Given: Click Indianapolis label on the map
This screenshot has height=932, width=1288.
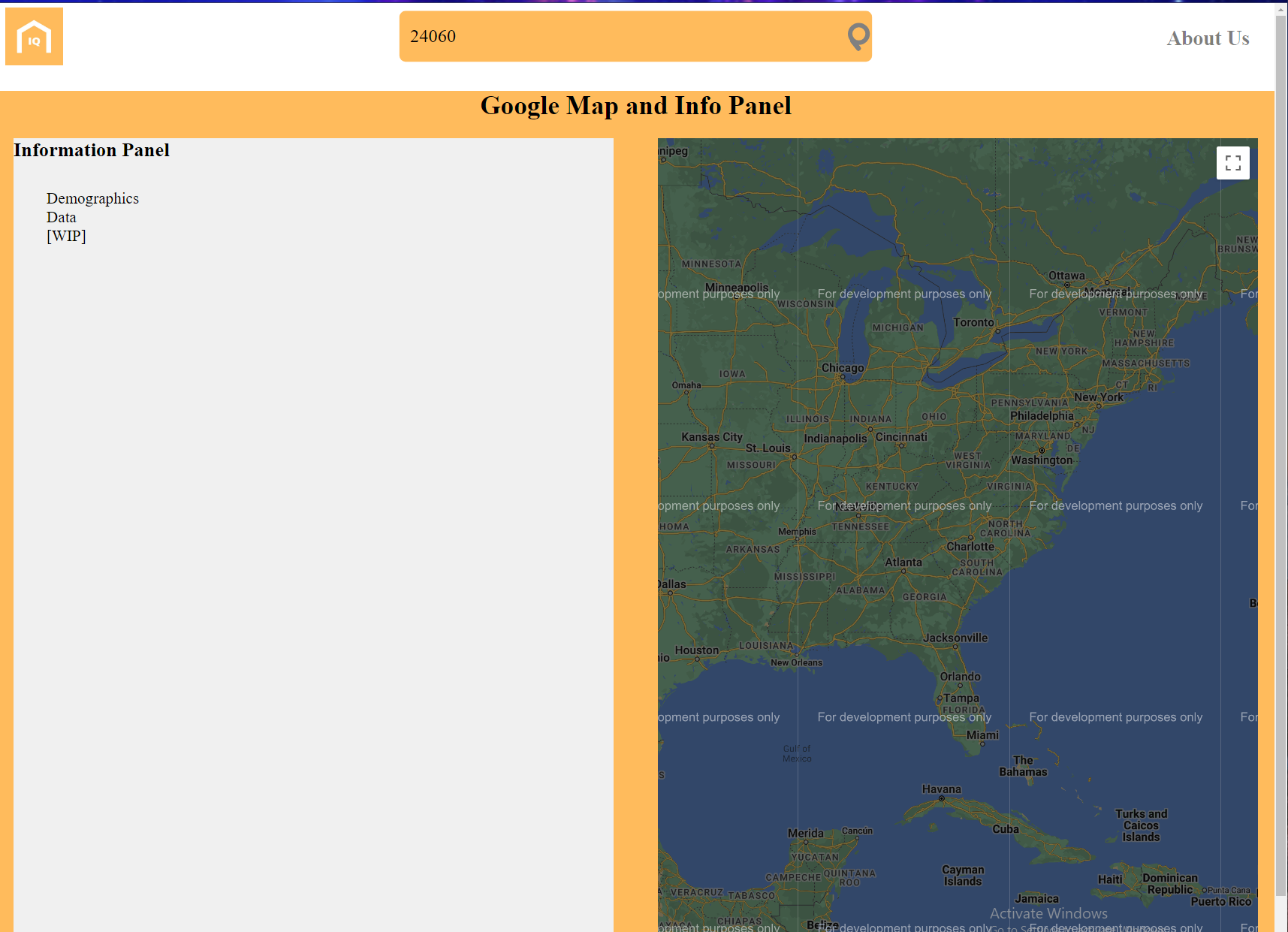Looking at the screenshot, I should (x=835, y=439).
